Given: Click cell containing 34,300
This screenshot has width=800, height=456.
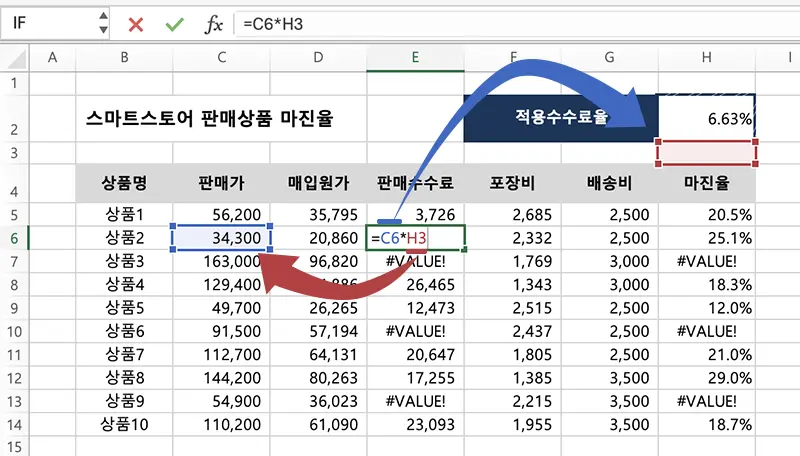Looking at the screenshot, I should click(221, 238).
